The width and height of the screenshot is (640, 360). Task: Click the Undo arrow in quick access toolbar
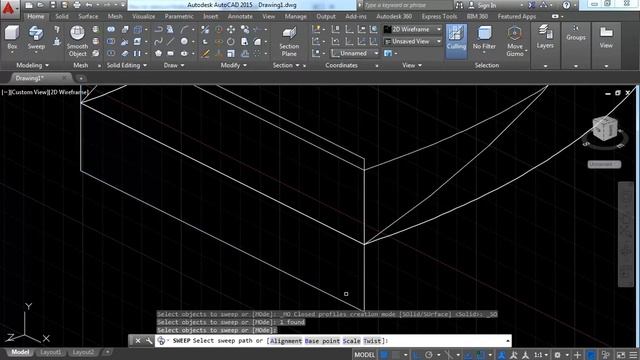click(x=89, y=5)
